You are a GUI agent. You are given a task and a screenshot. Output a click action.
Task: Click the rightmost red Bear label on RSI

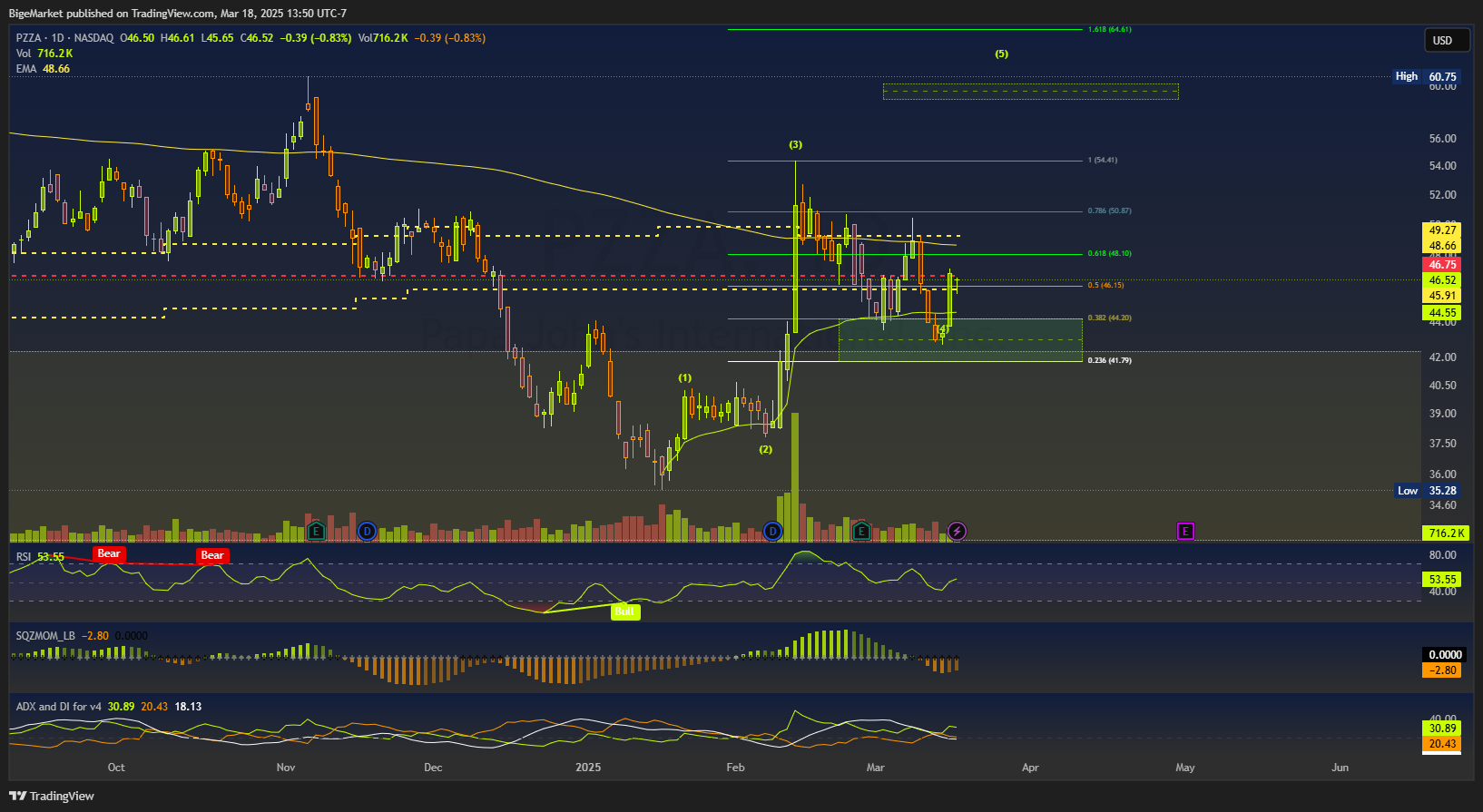click(212, 555)
